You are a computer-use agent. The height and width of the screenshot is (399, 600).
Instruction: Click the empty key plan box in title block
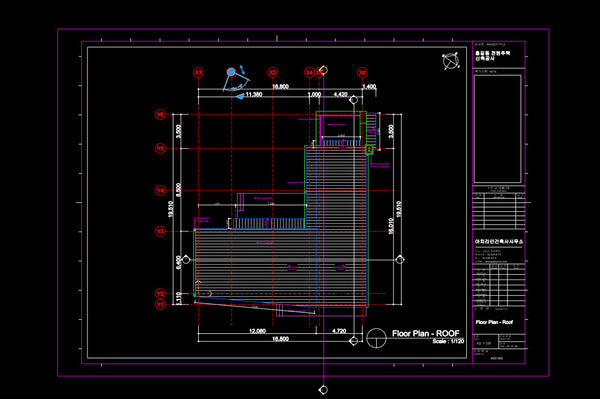point(497,129)
